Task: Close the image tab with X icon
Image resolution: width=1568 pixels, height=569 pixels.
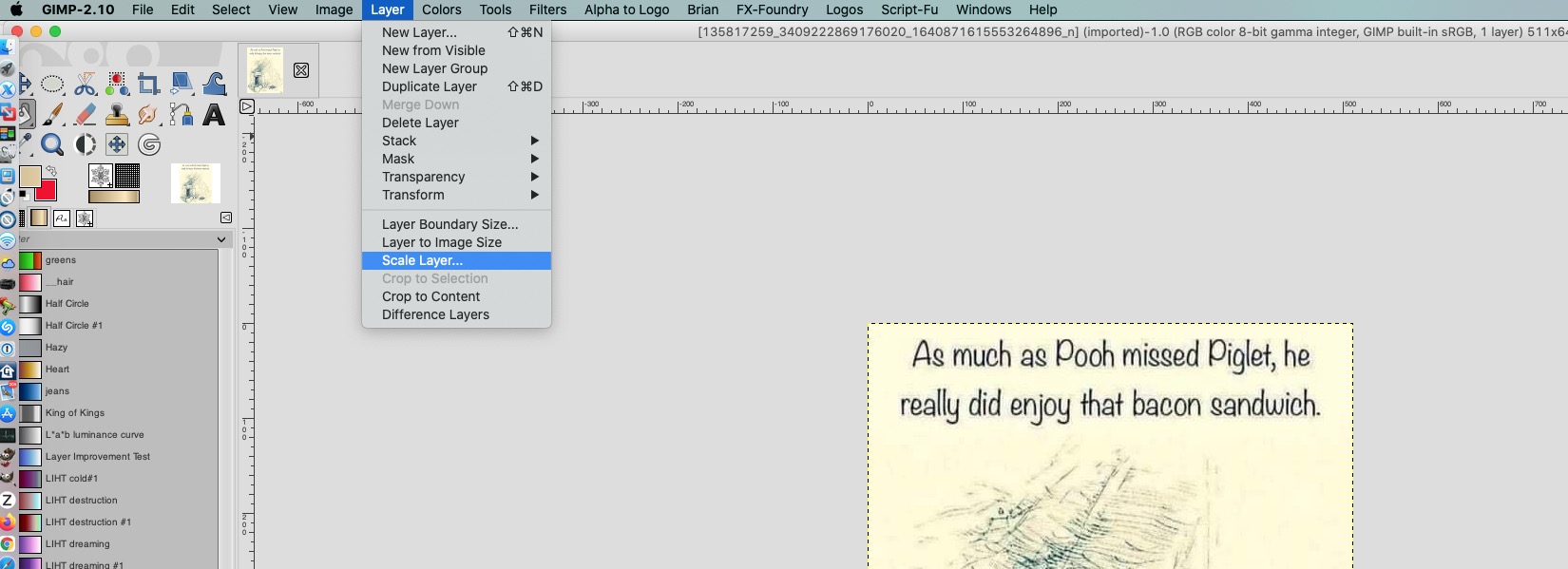Action: tap(301, 70)
